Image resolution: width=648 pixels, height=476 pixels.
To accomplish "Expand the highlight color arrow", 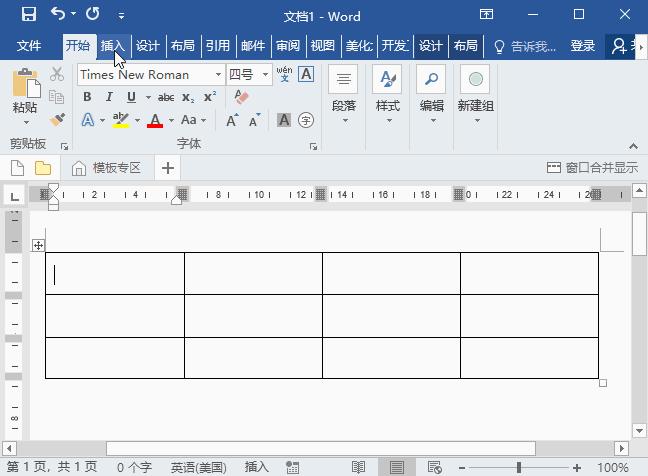I will [137, 120].
